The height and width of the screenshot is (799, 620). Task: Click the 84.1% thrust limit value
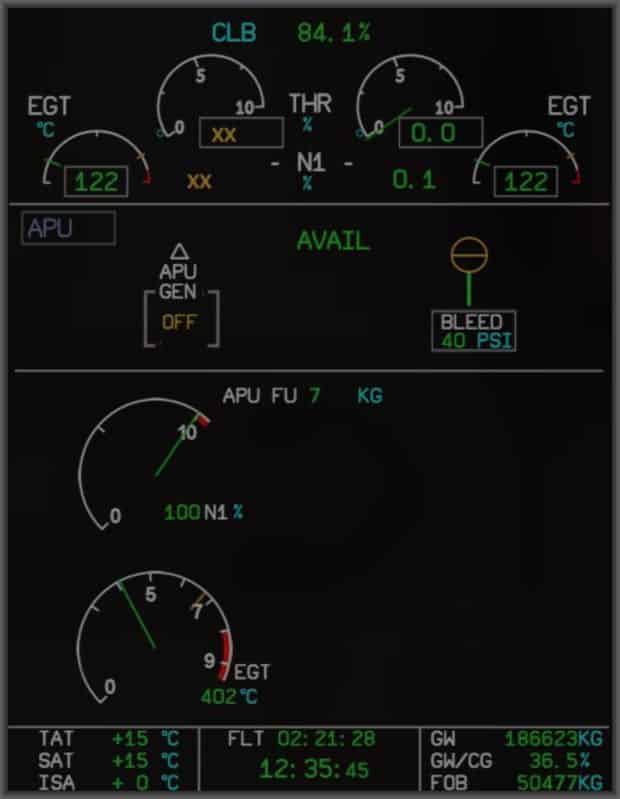334,33
